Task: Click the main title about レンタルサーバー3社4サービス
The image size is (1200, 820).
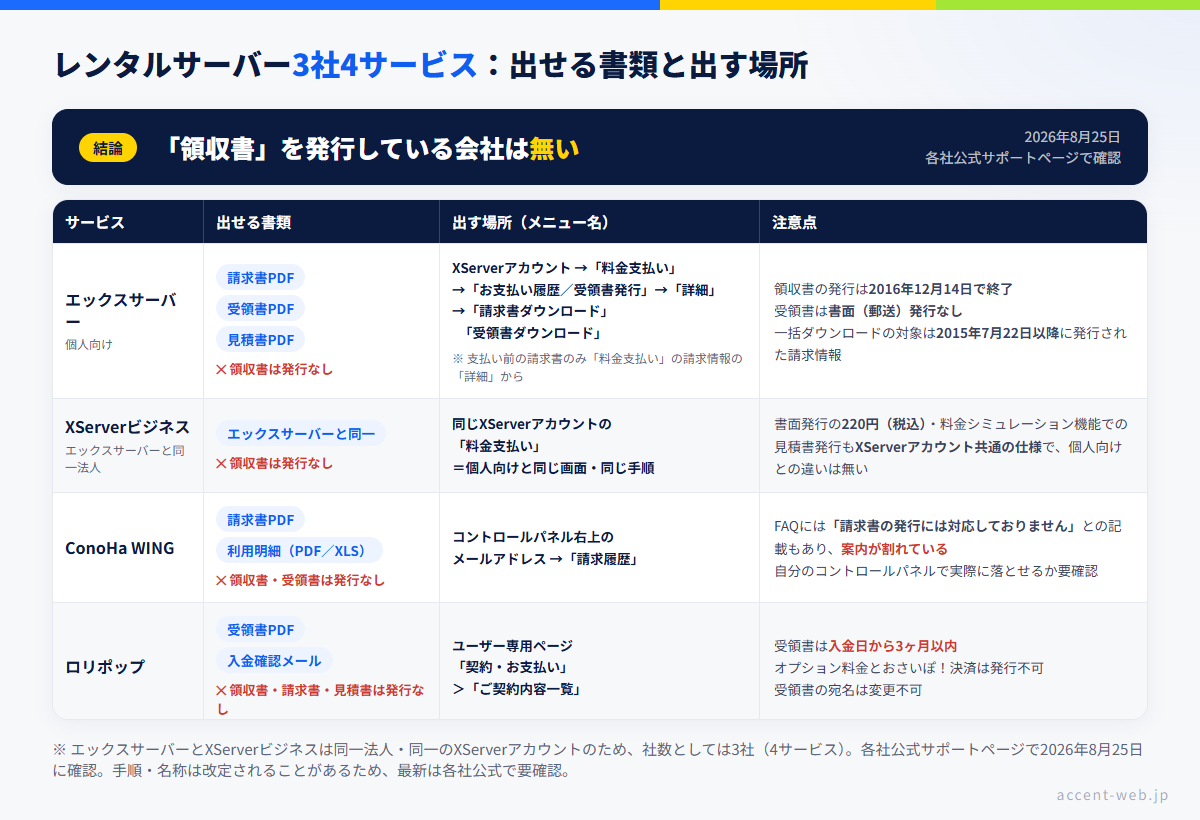Action: click(x=431, y=65)
